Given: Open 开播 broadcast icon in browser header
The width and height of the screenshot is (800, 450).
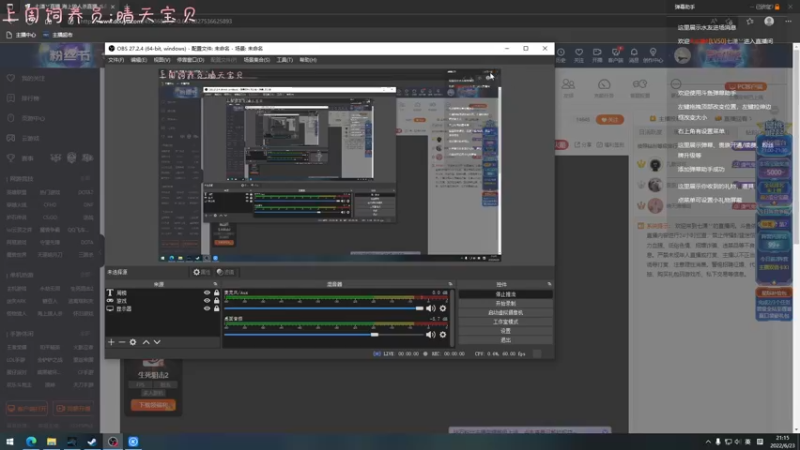Looking at the screenshot, I should (x=597, y=55).
